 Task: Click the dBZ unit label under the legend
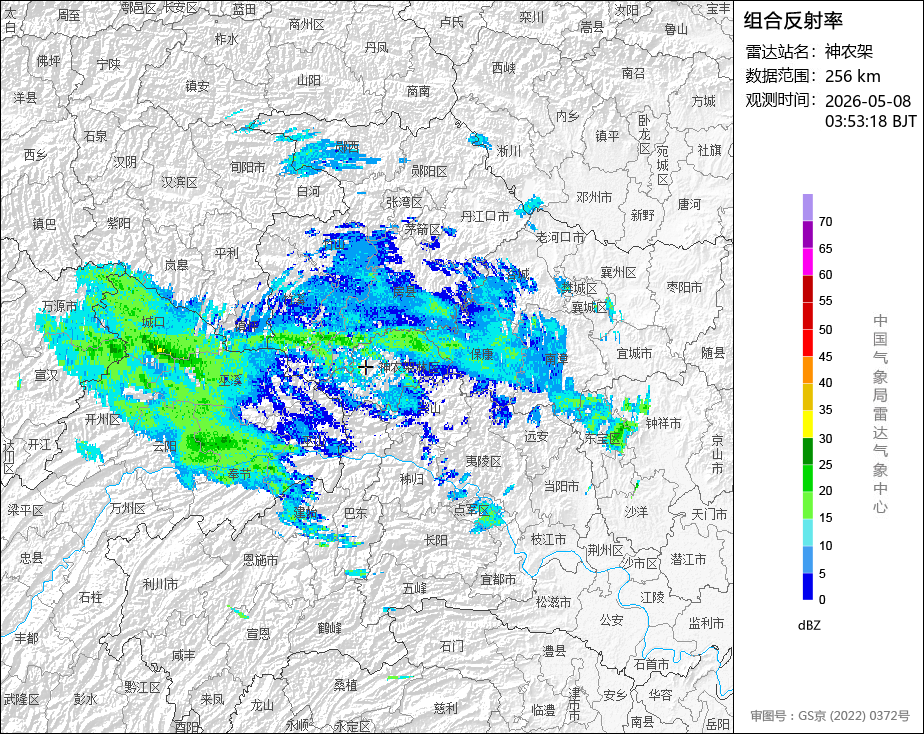tap(809, 626)
